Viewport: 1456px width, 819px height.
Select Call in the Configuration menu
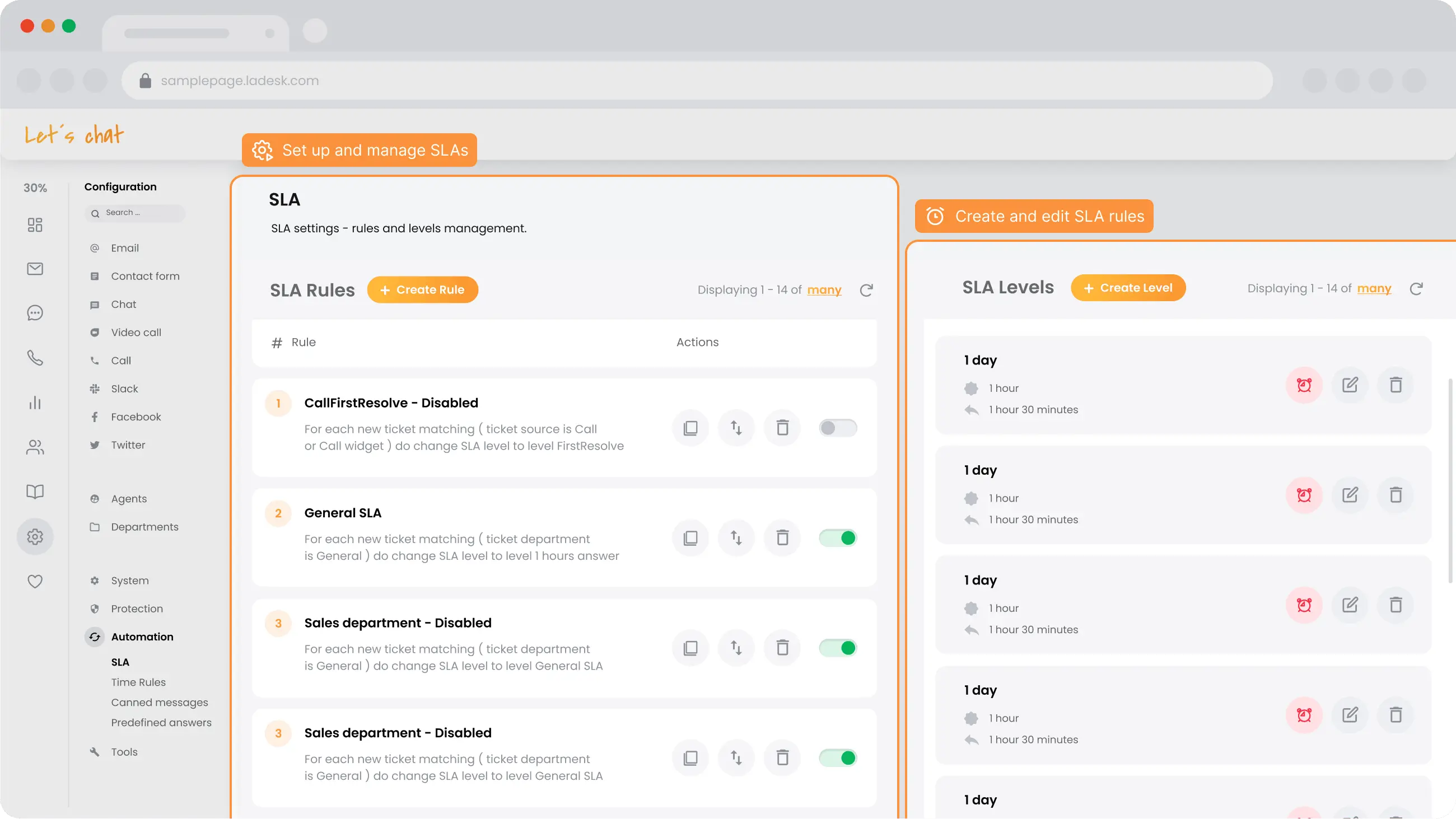(110, 361)
